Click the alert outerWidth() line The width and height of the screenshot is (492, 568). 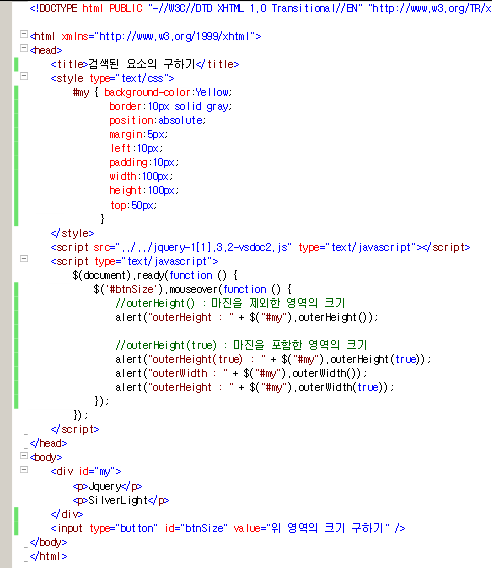pos(241,373)
